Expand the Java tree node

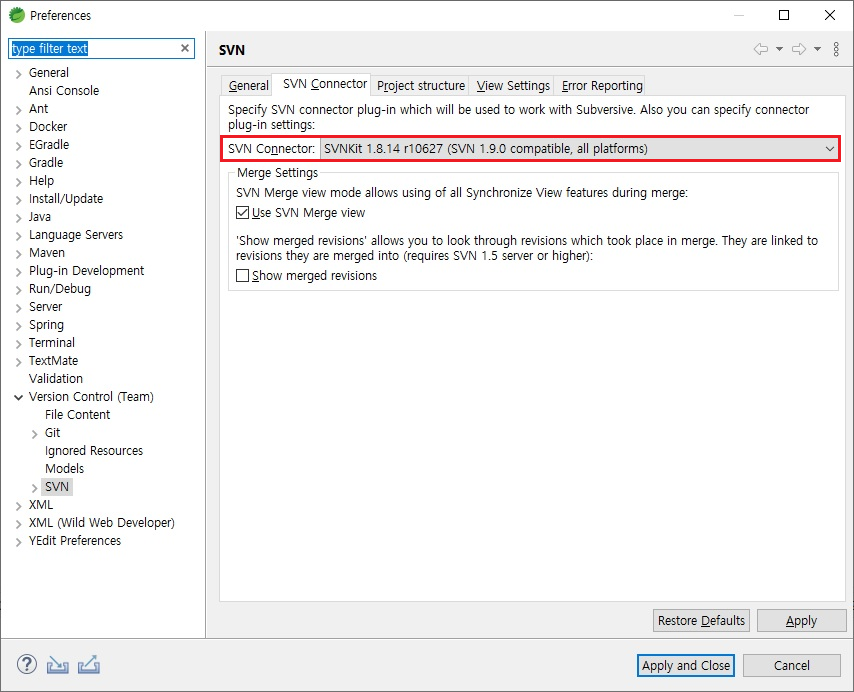[19, 218]
